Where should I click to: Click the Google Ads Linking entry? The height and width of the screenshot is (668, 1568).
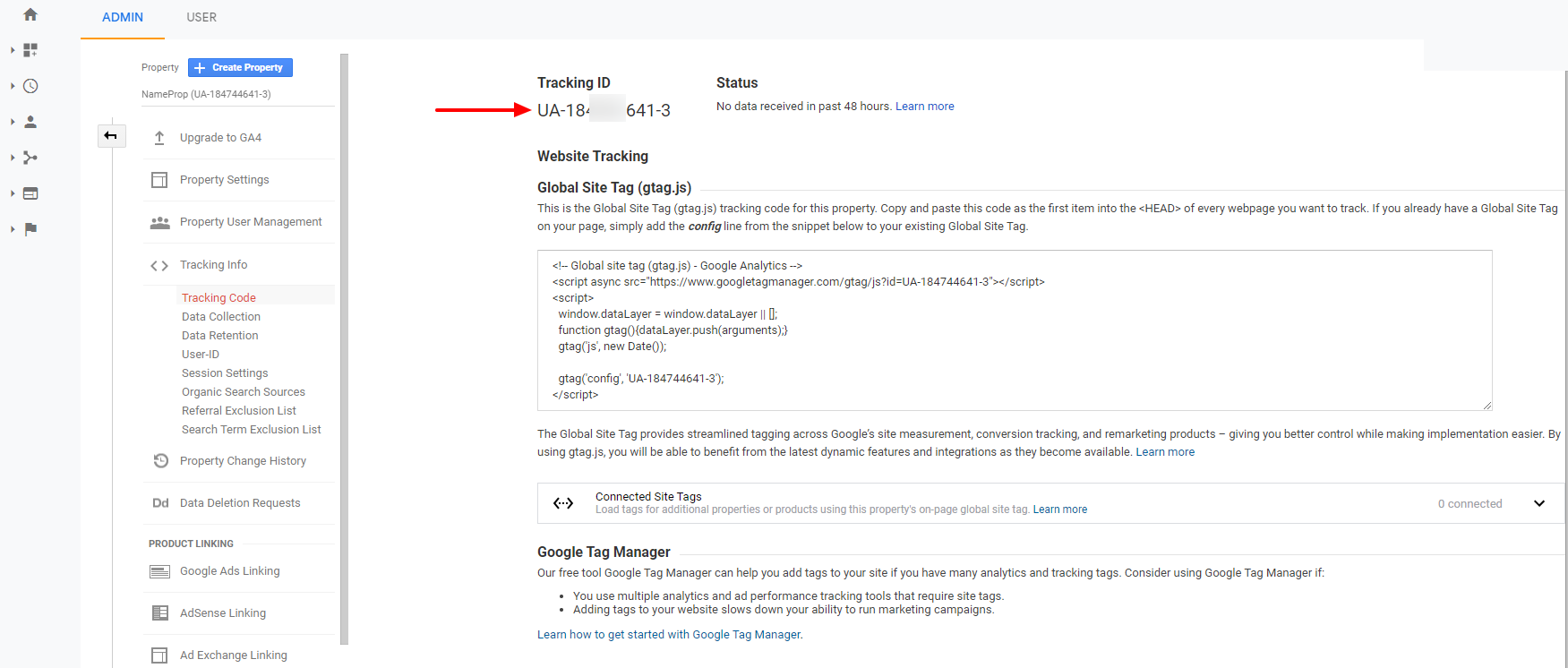click(229, 570)
